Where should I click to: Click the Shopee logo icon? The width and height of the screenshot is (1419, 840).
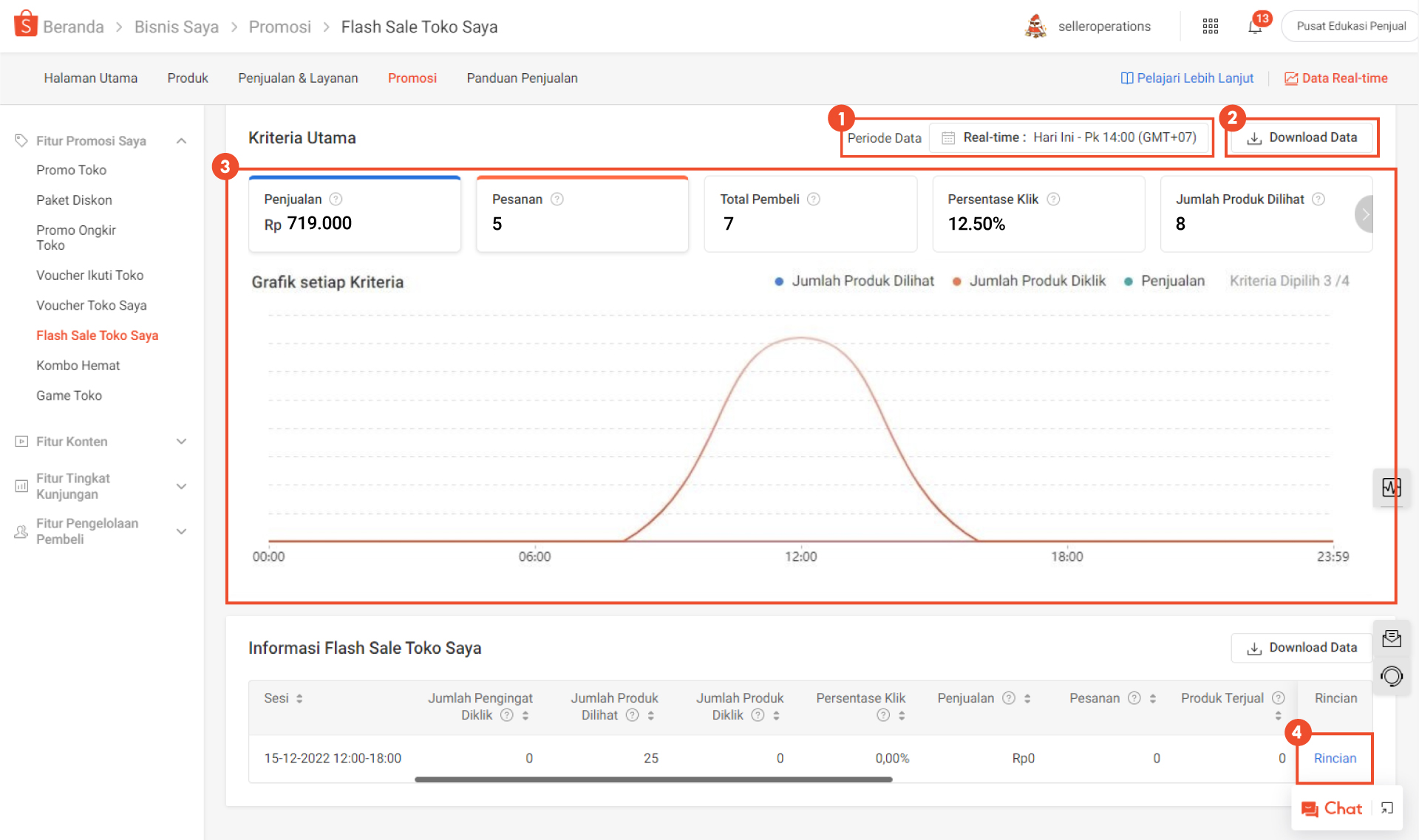(x=25, y=24)
